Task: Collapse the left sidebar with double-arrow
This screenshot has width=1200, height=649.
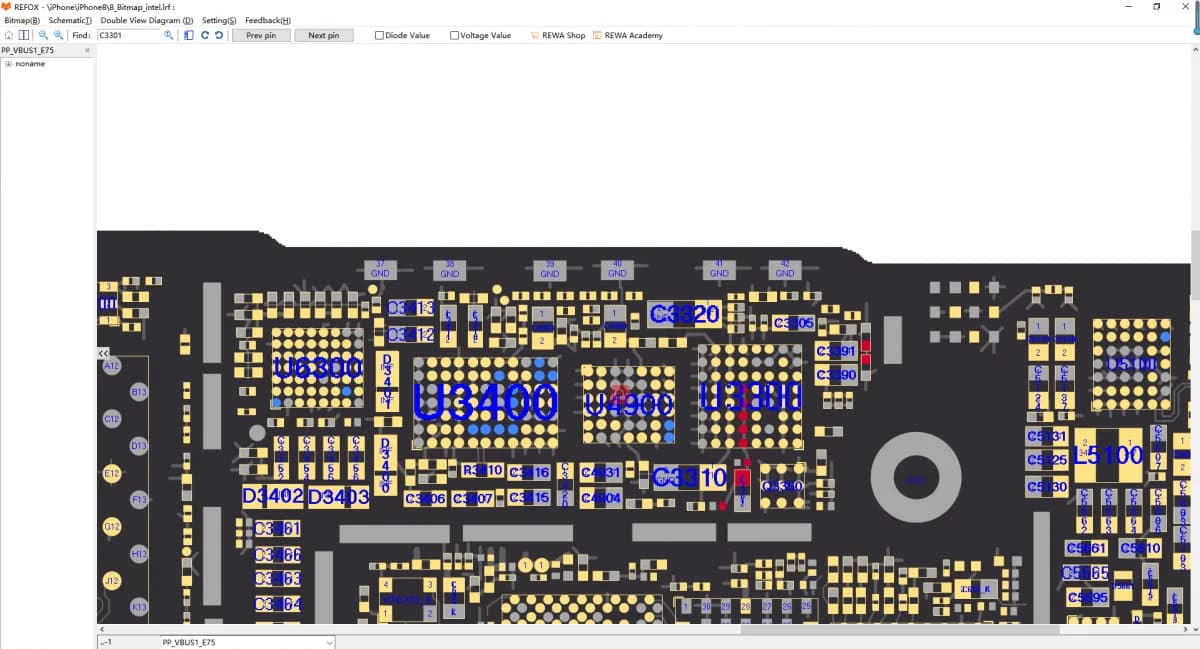Action: click(102, 353)
